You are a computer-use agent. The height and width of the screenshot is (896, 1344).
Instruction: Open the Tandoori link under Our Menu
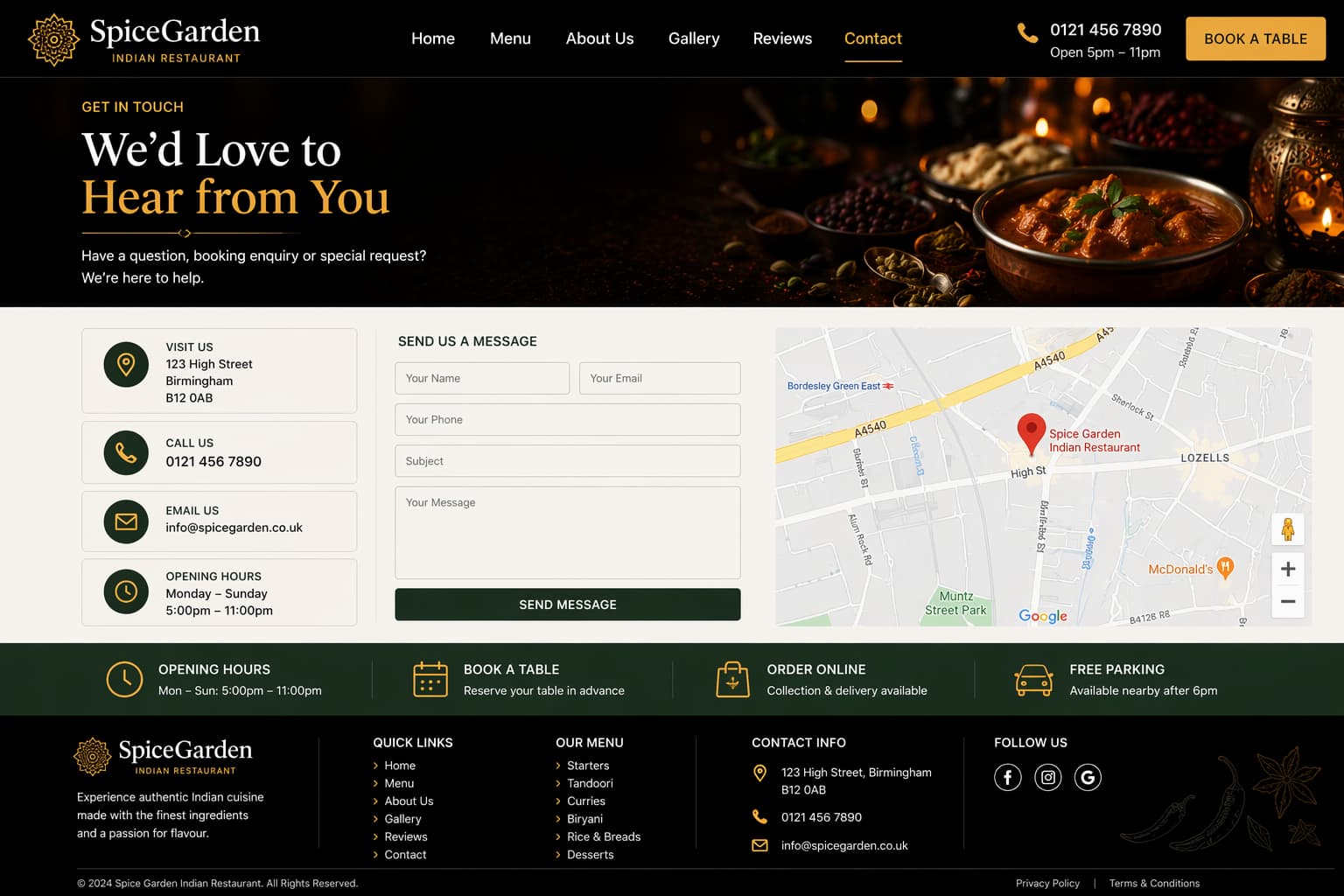[590, 783]
